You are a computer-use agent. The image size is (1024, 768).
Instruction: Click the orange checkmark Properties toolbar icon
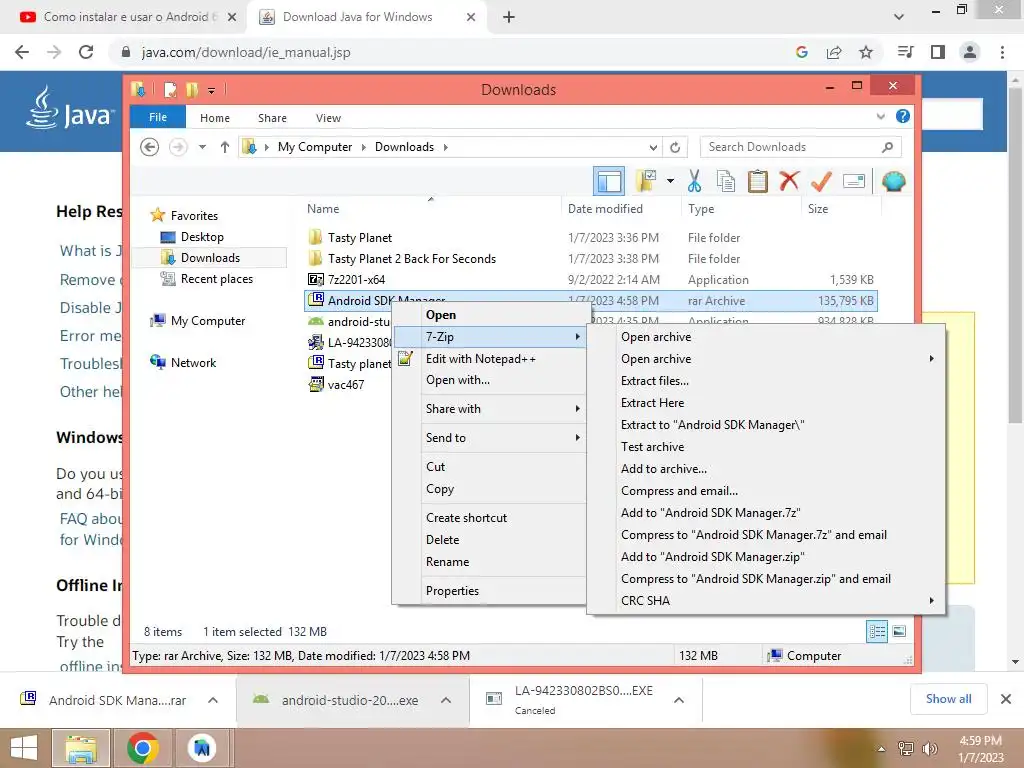(821, 181)
